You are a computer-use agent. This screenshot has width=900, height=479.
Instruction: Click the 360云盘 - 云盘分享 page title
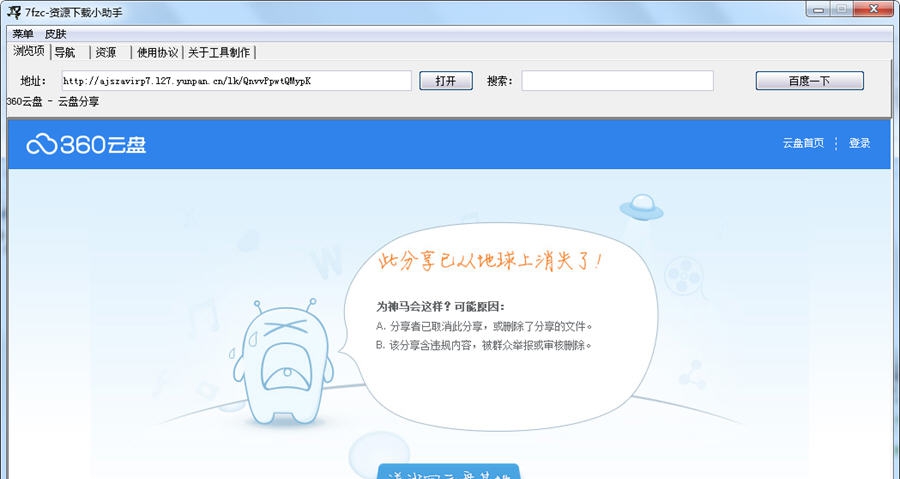point(53,102)
